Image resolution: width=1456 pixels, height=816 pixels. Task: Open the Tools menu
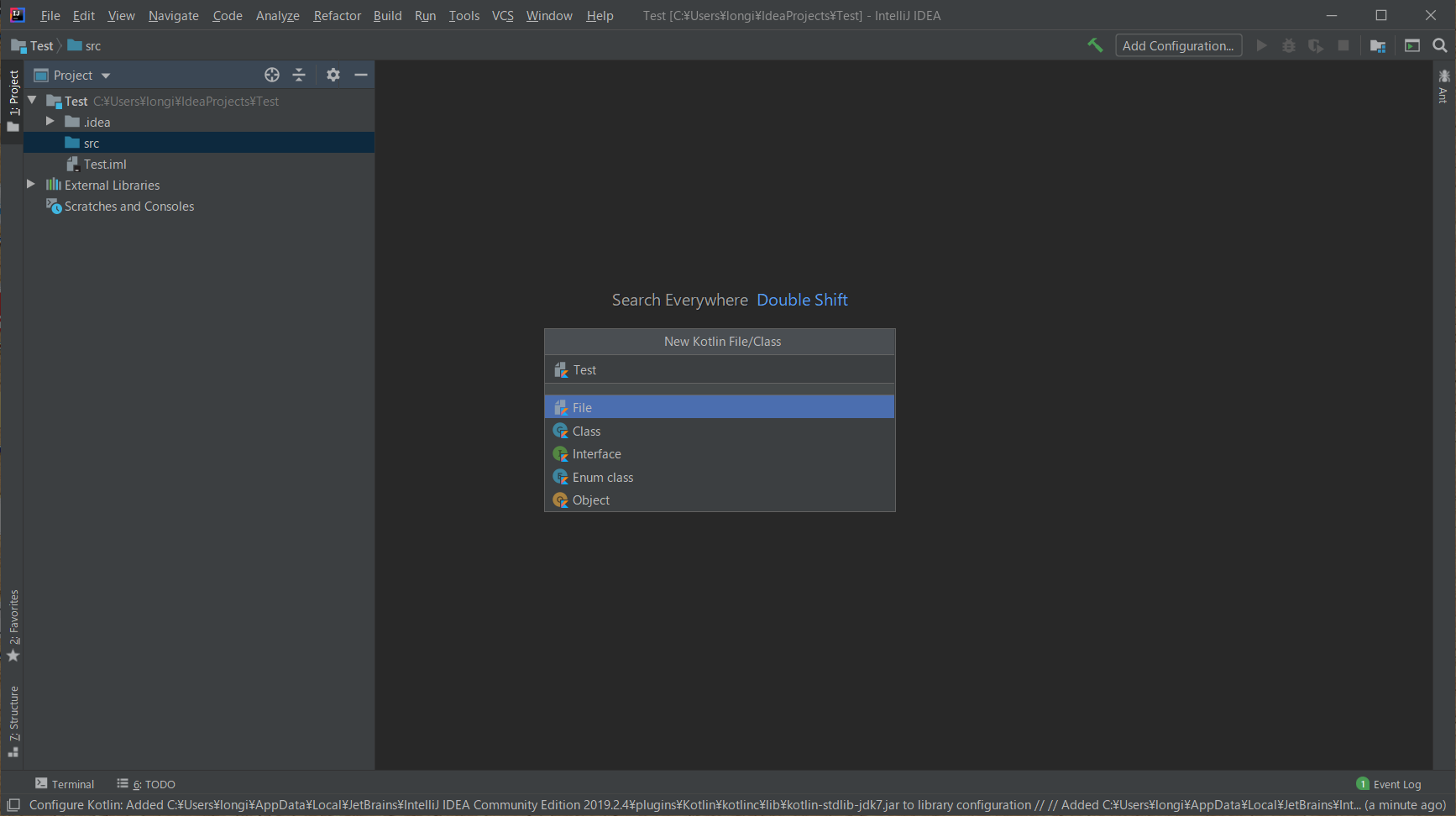point(464,15)
